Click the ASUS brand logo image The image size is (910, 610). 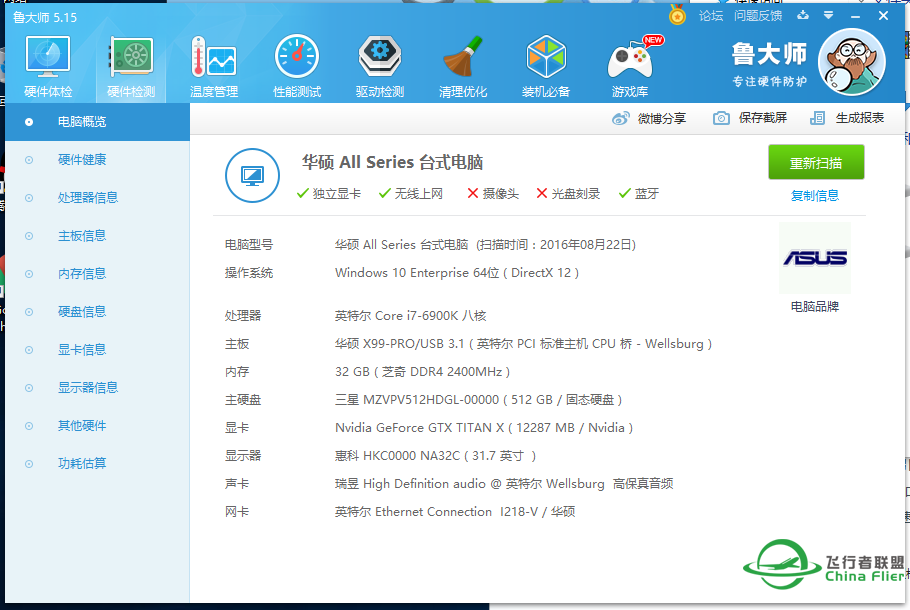pos(814,258)
